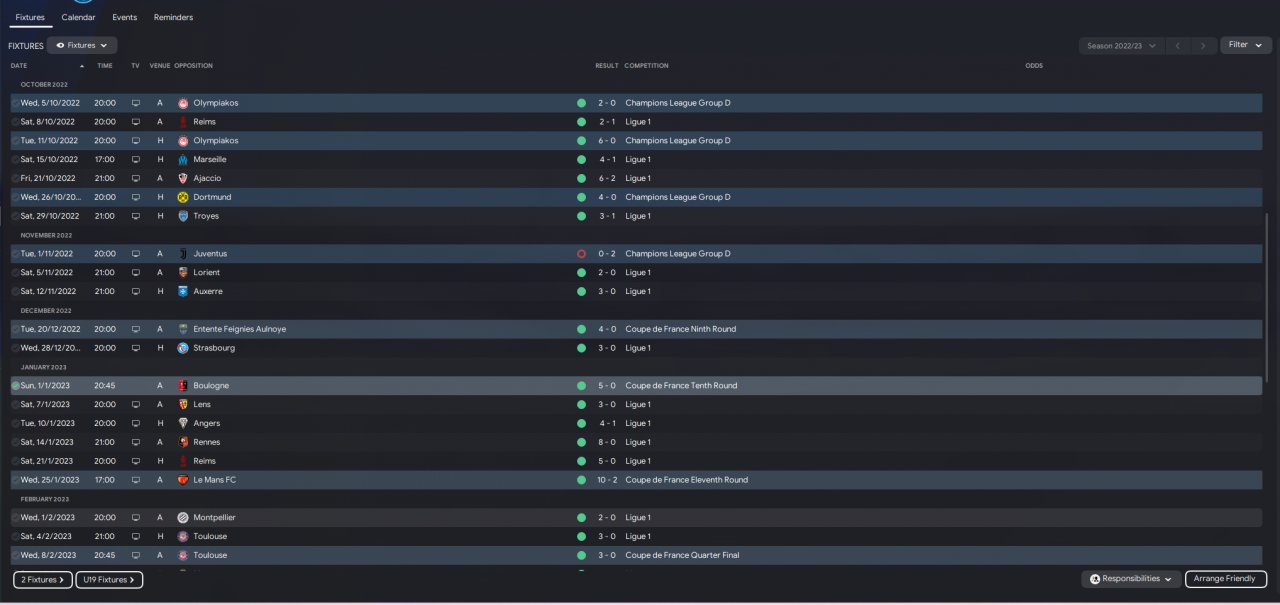Viewport: 1280px width, 605px height.
Task: Tick the selection circle for Wed, 5/10/2022
Action: click(x=16, y=103)
